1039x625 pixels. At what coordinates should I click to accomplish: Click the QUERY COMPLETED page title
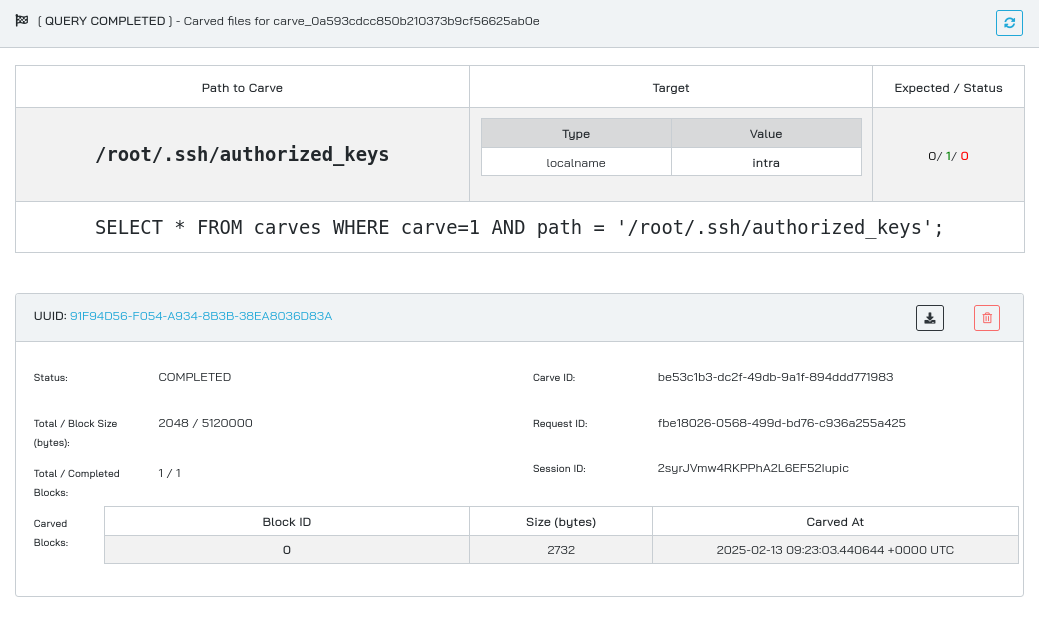pyautogui.click(x=288, y=21)
